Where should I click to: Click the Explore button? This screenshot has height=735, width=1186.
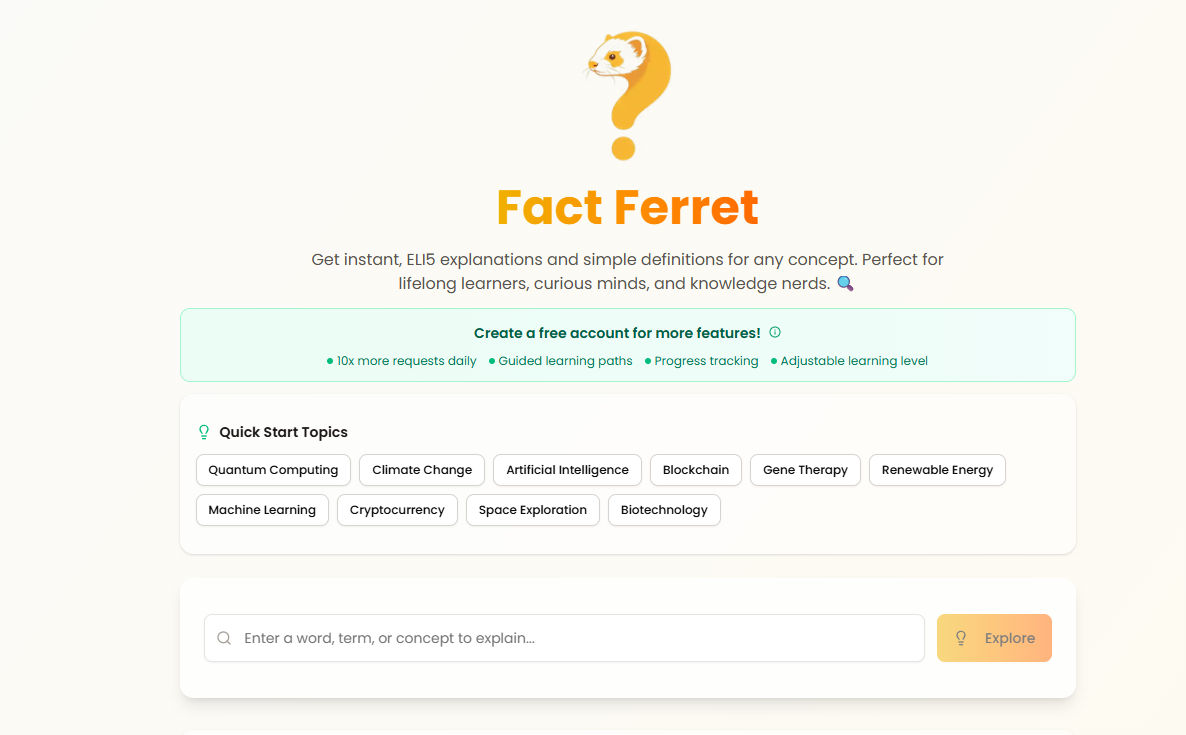pyautogui.click(x=994, y=638)
